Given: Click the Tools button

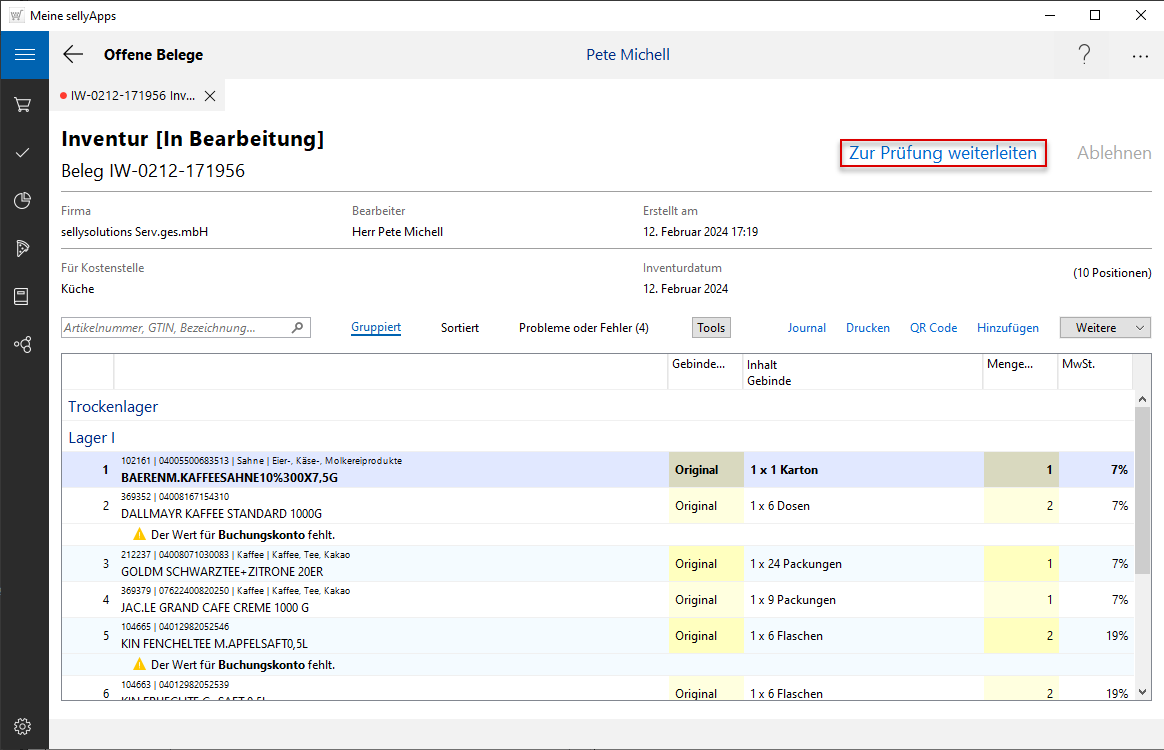Looking at the screenshot, I should click(711, 328).
